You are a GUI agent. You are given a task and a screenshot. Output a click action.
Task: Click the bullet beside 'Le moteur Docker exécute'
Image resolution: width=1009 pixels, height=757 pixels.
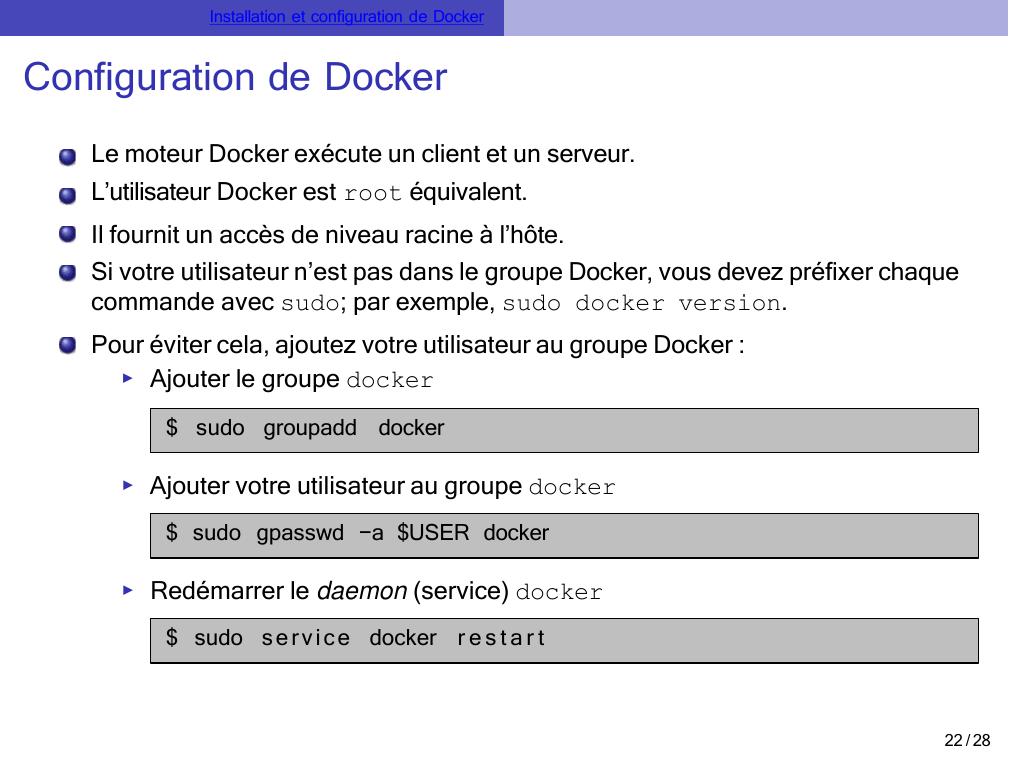(67, 157)
